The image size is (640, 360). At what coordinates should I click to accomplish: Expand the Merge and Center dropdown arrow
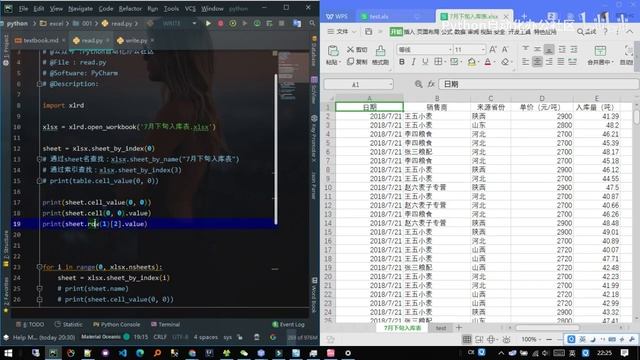613,62
